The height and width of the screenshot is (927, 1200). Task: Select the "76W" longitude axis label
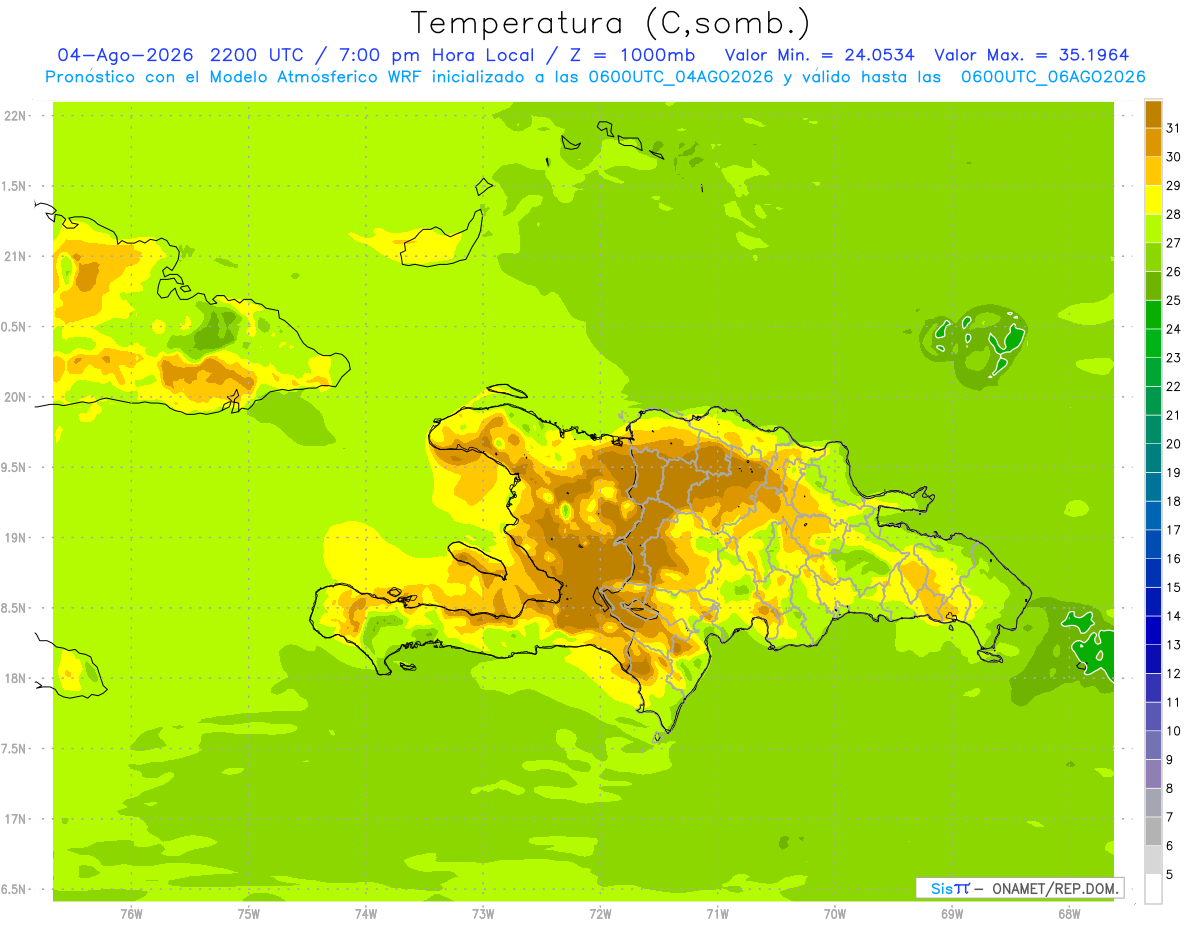[131, 914]
